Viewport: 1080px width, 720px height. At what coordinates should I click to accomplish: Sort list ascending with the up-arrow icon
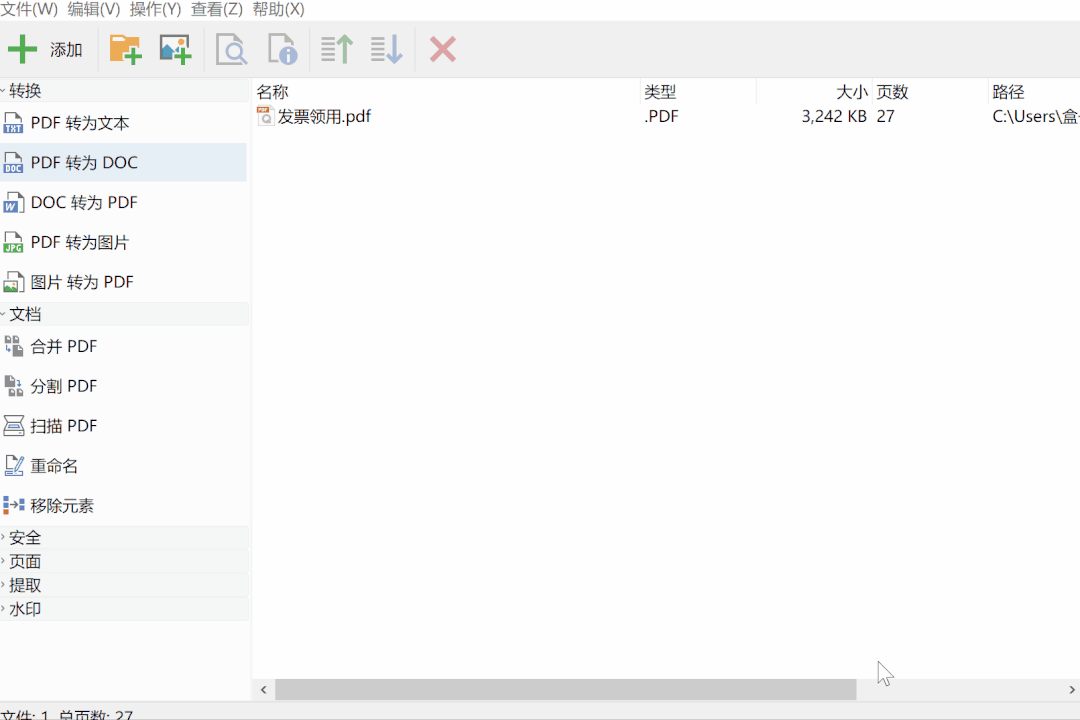[335, 48]
